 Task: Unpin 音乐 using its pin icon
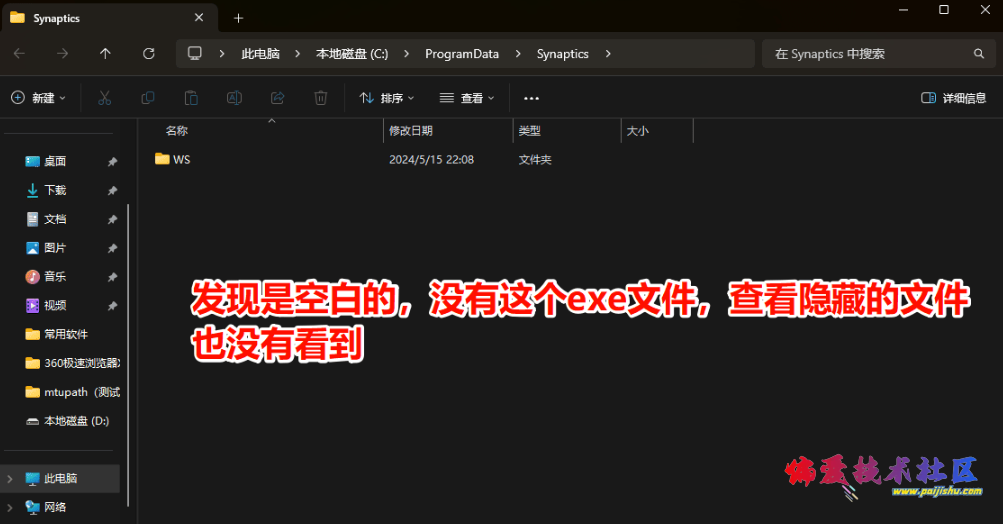click(112, 277)
